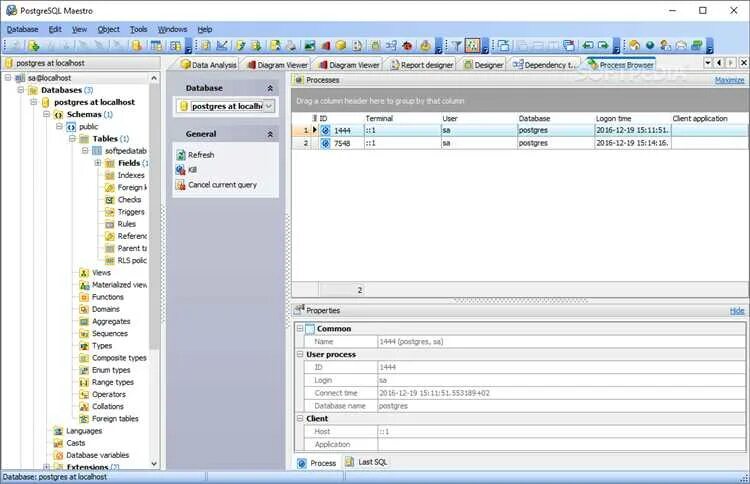Click the Properties panel header icon
This screenshot has width=750, height=484.
tap(299, 310)
